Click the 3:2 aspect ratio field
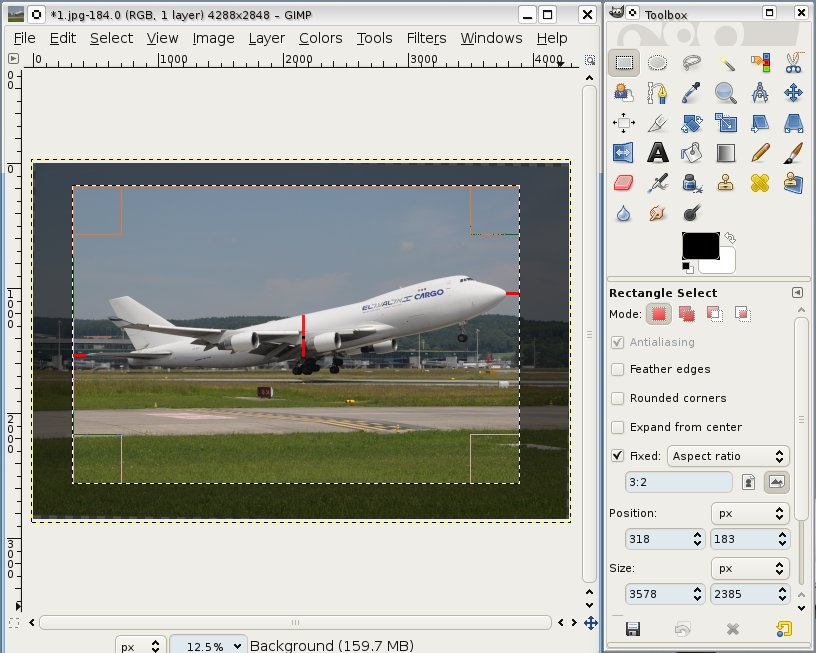 point(679,482)
